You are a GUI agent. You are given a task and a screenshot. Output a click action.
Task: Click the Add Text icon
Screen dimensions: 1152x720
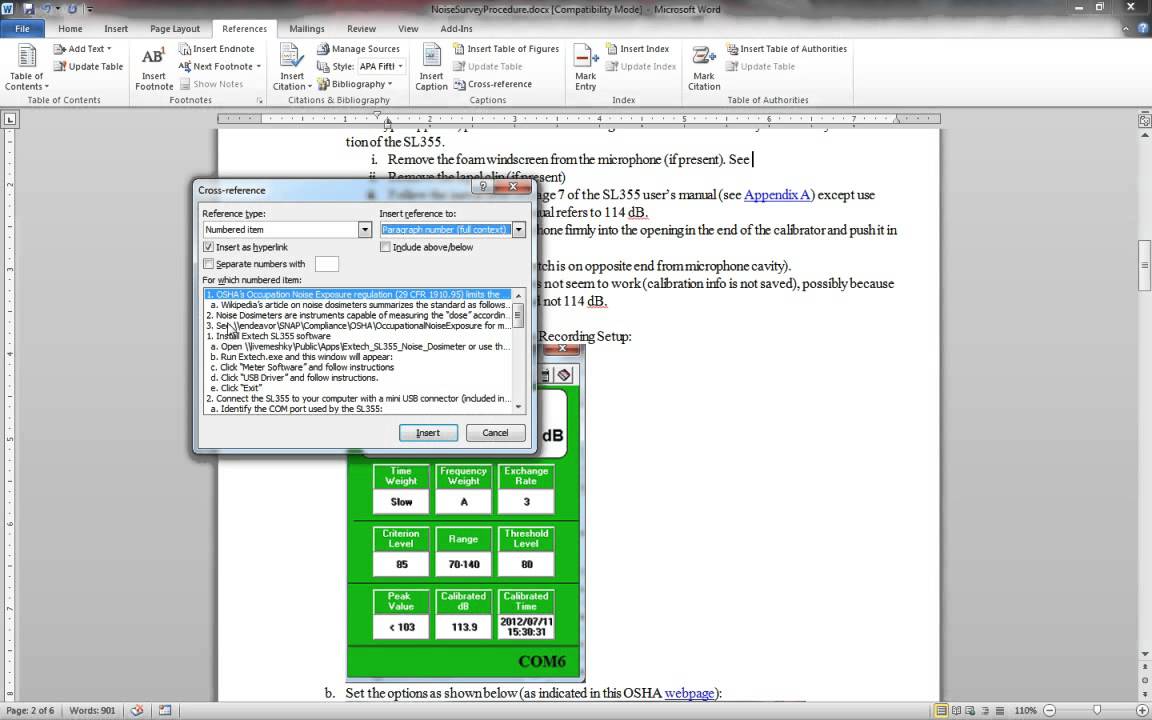pos(60,49)
